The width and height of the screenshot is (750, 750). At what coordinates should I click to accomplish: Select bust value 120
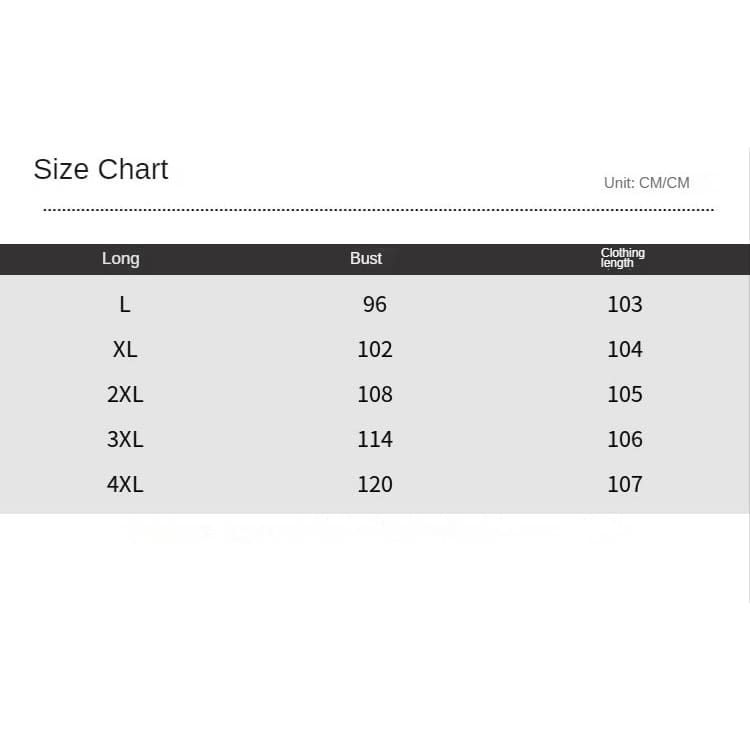[x=375, y=484]
